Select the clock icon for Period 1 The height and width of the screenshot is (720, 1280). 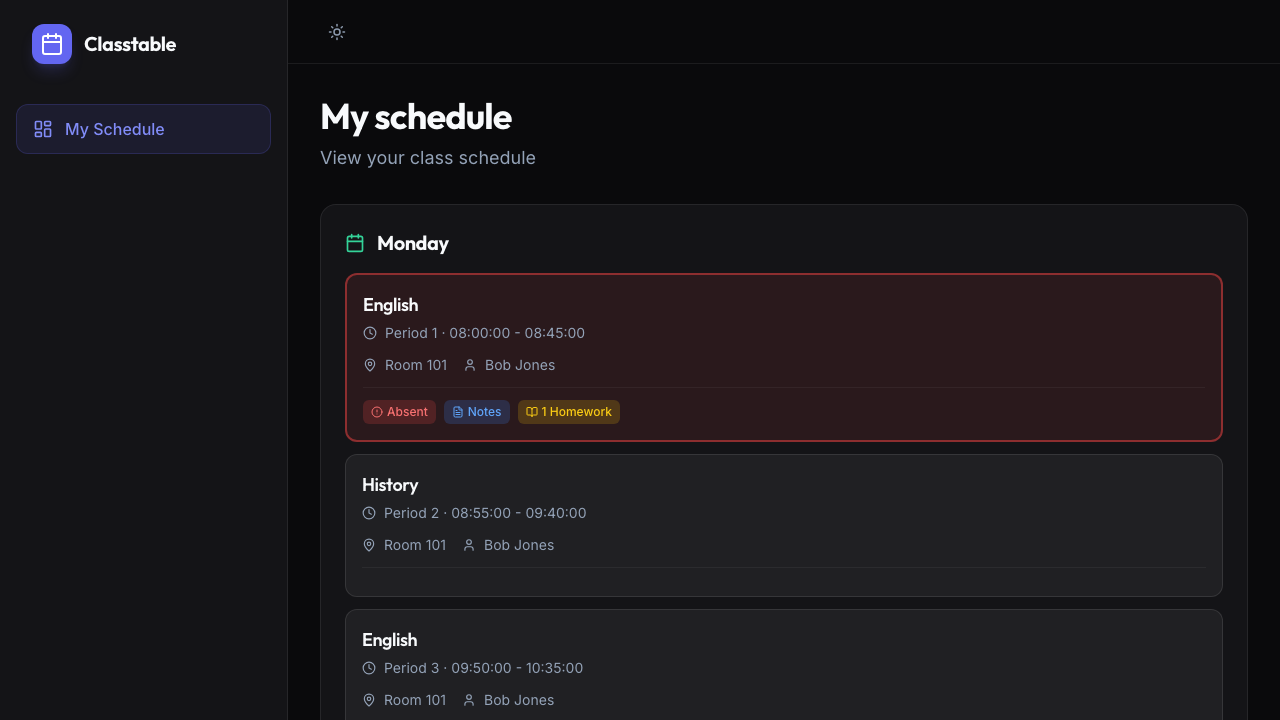point(369,333)
